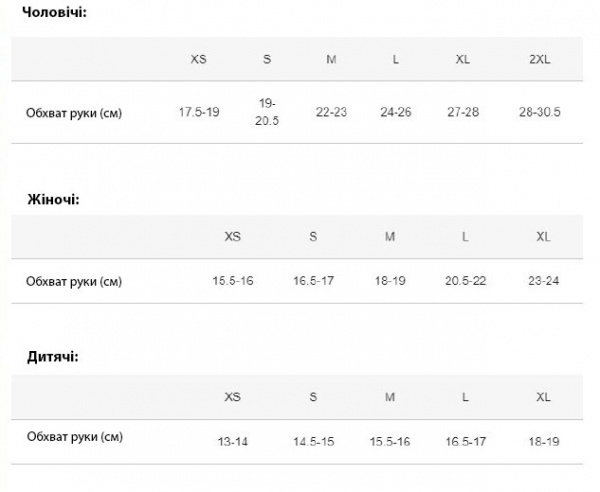Screen dimensions: 600x492
Task: Select the Обхват руки label in children's table
Action: [x=74, y=438]
